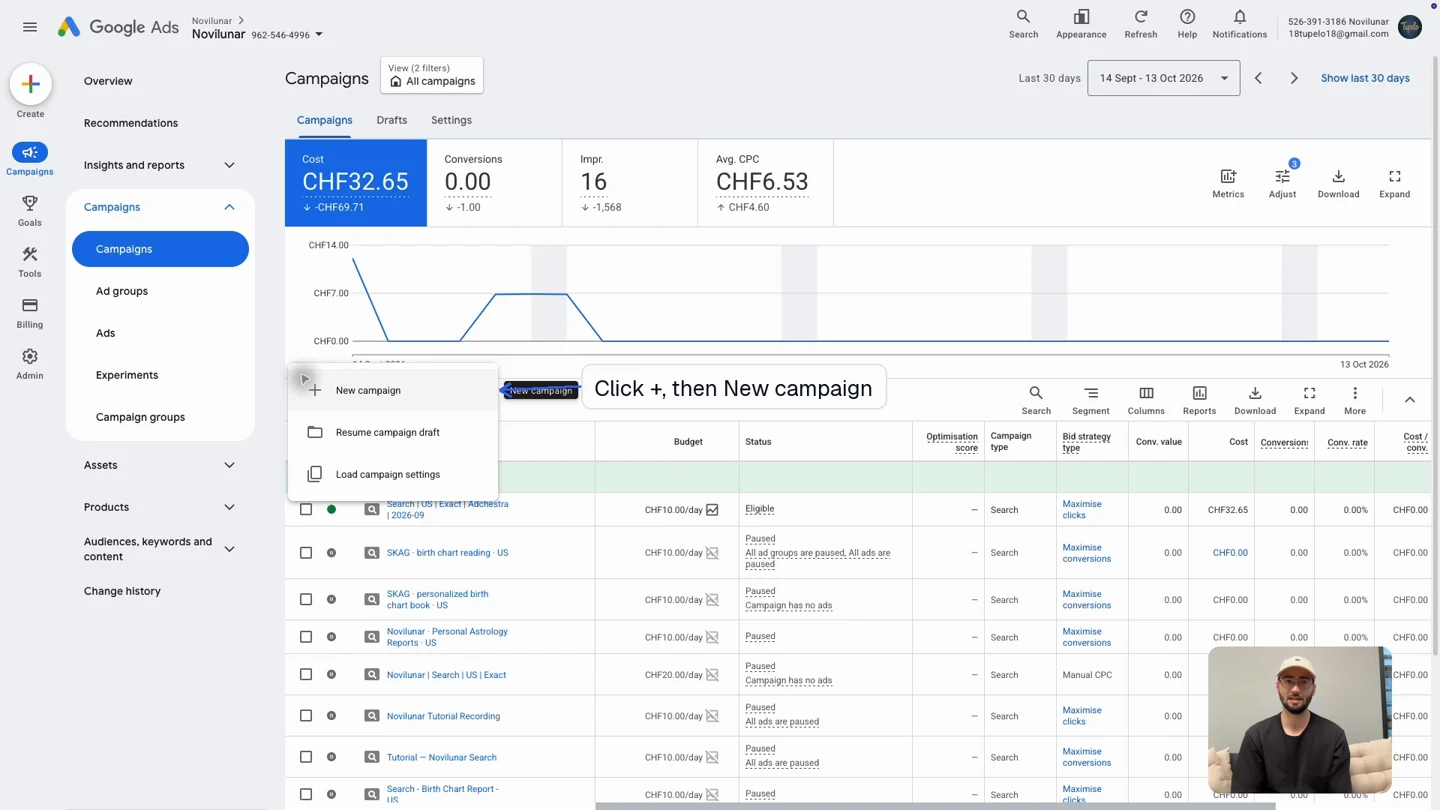This screenshot has width=1440, height=810.
Task: Open the main hamburger menu
Action: [x=30, y=27]
